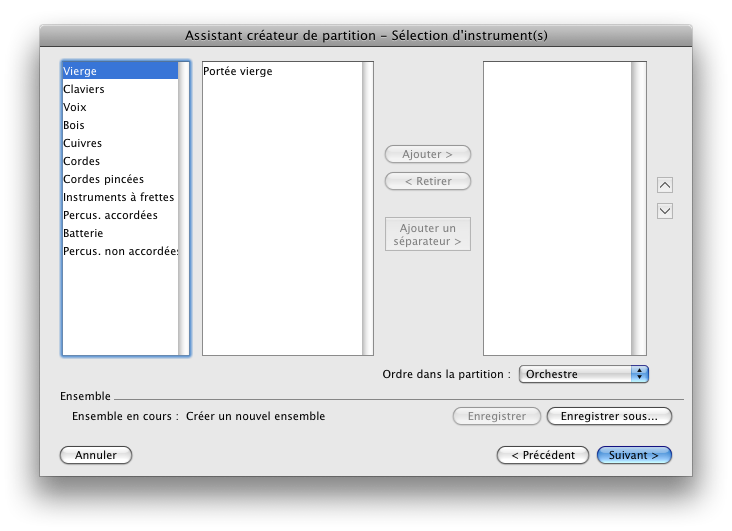
Task: Select Portée vierge instrument
Action: tap(237, 71)
